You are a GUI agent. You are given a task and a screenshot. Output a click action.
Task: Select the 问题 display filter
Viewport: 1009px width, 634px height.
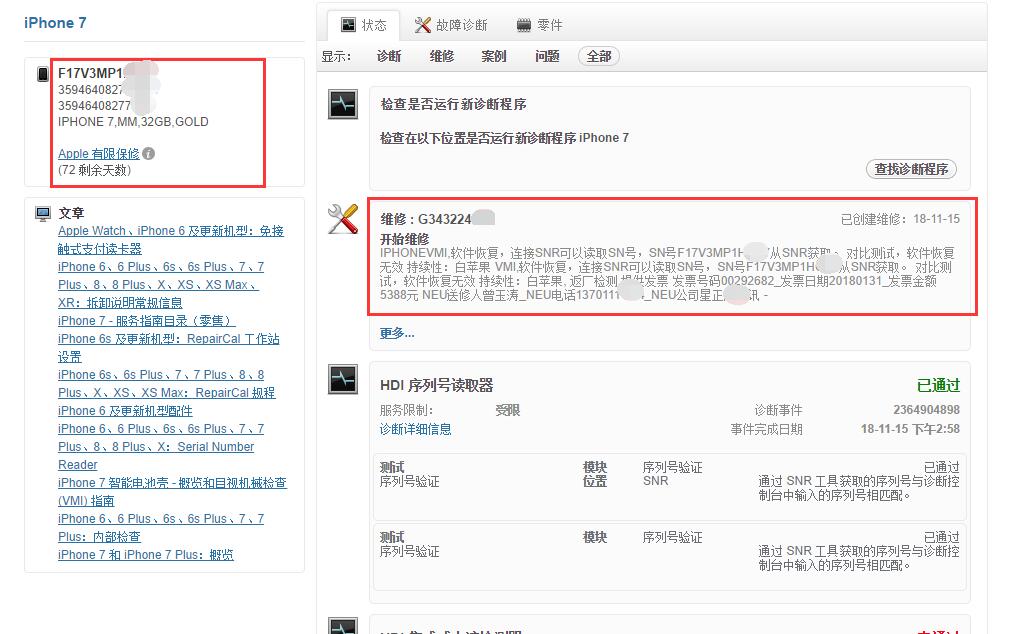[x=546, y=57]
